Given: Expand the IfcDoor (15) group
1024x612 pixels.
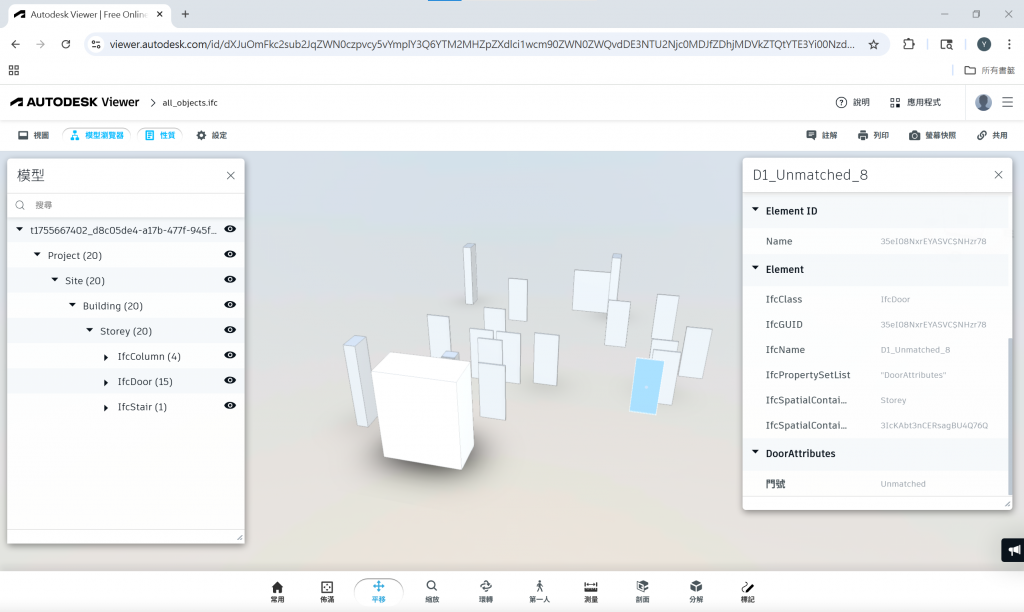Looking at the screenshot, I should coord(106,383).
